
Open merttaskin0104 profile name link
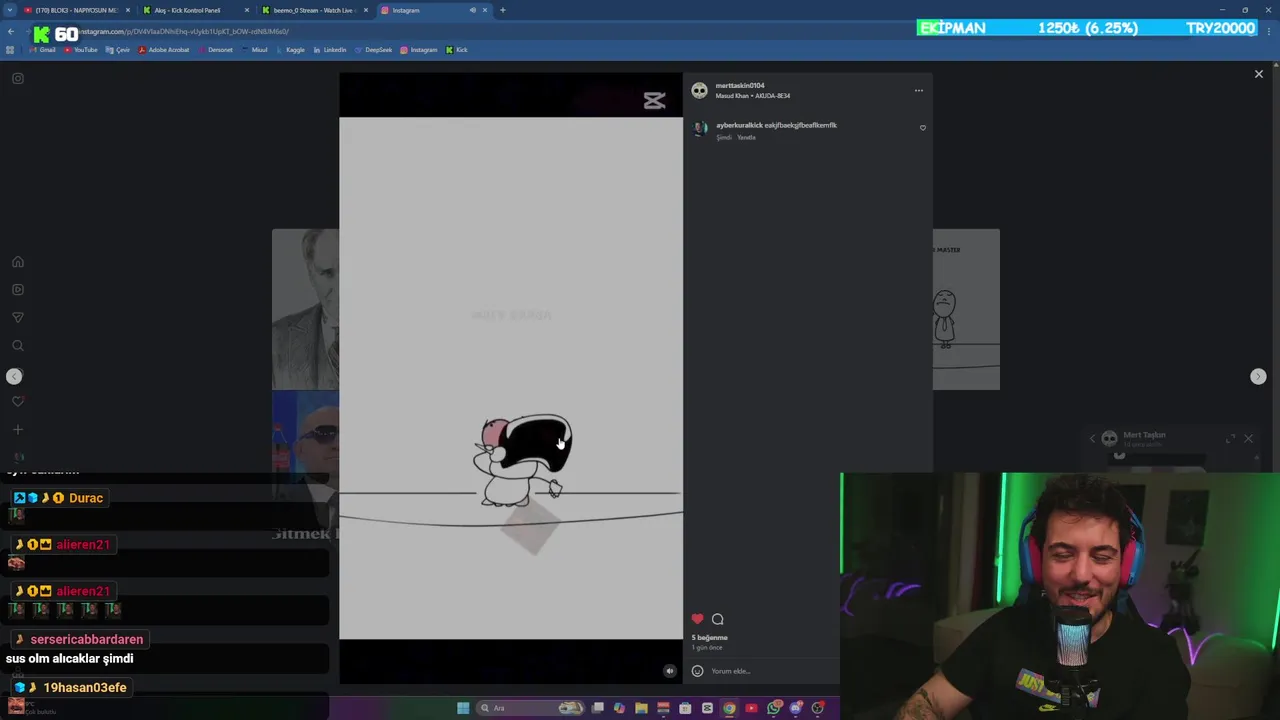pos(740,86)
